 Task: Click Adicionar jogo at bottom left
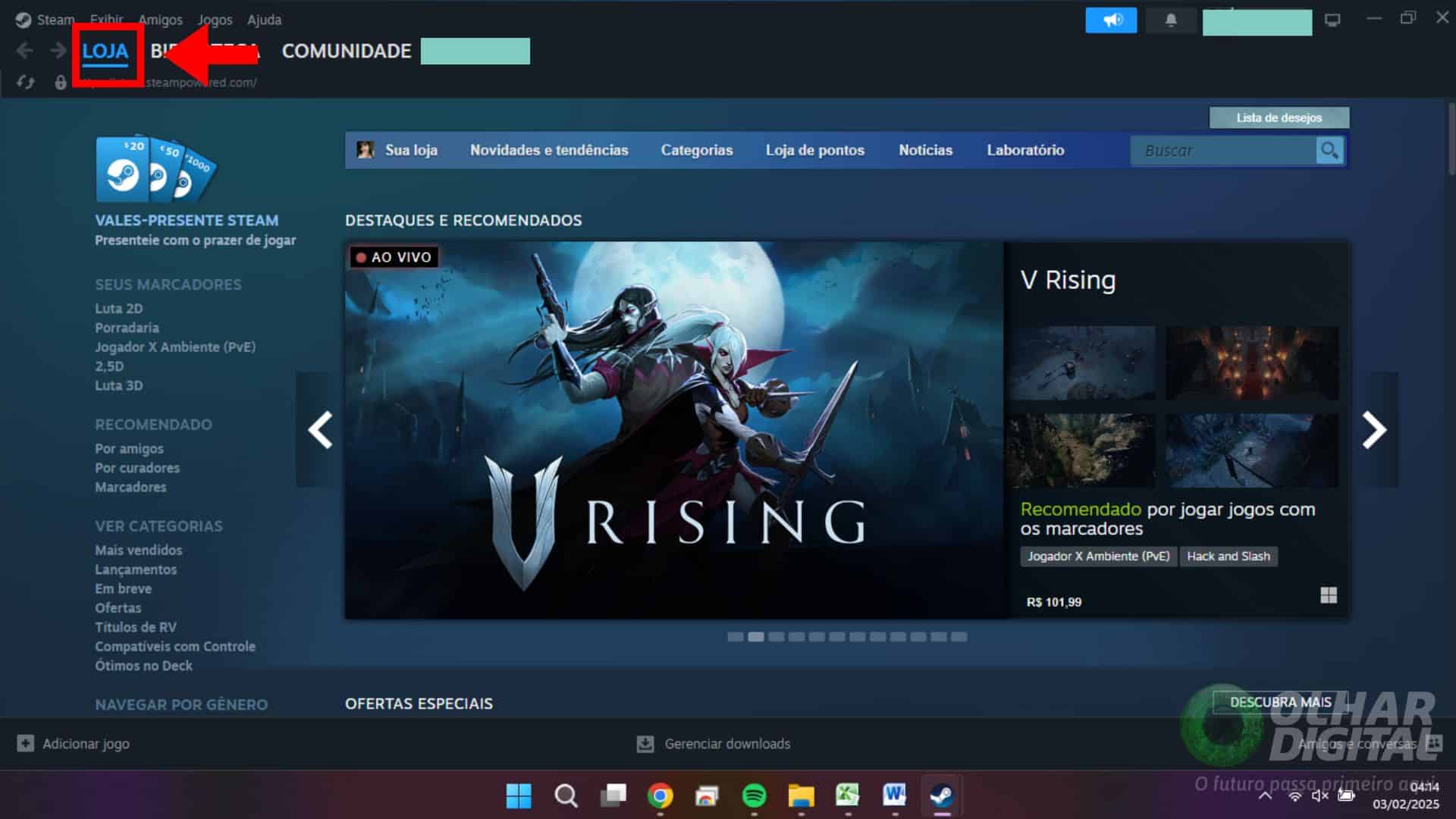[x=86, y=743]
